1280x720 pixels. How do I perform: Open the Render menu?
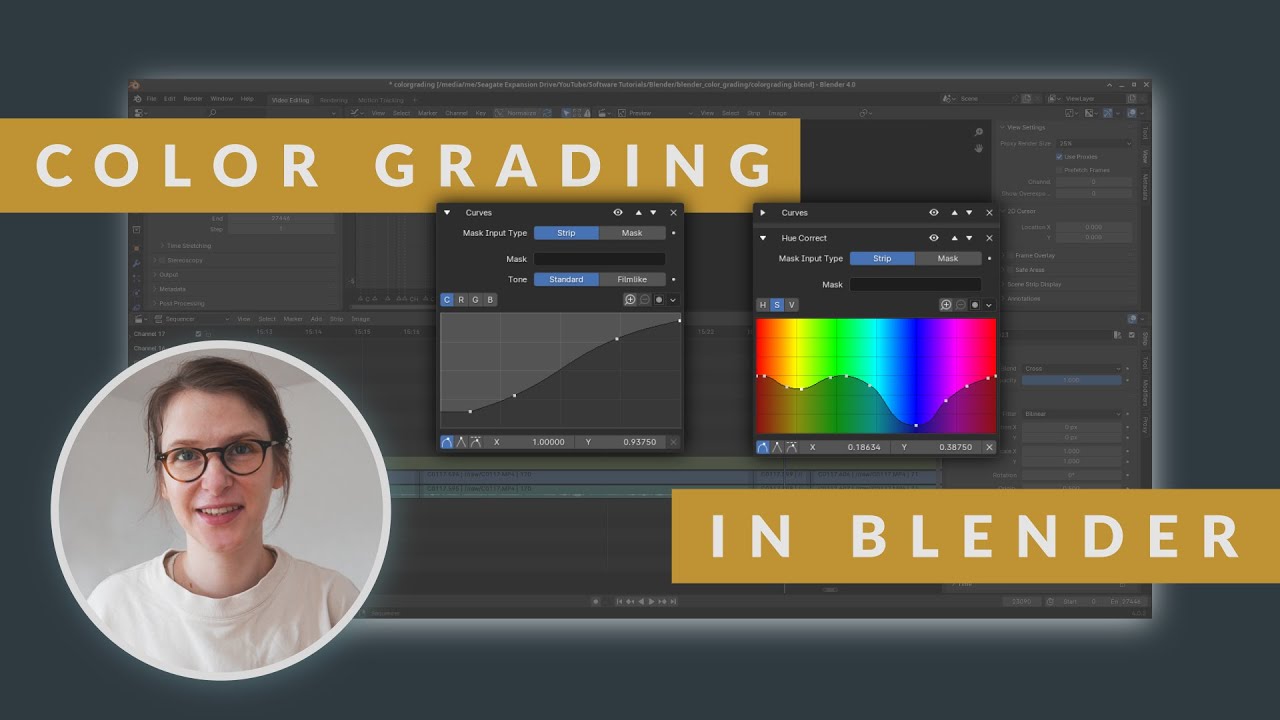pos(193,99)
